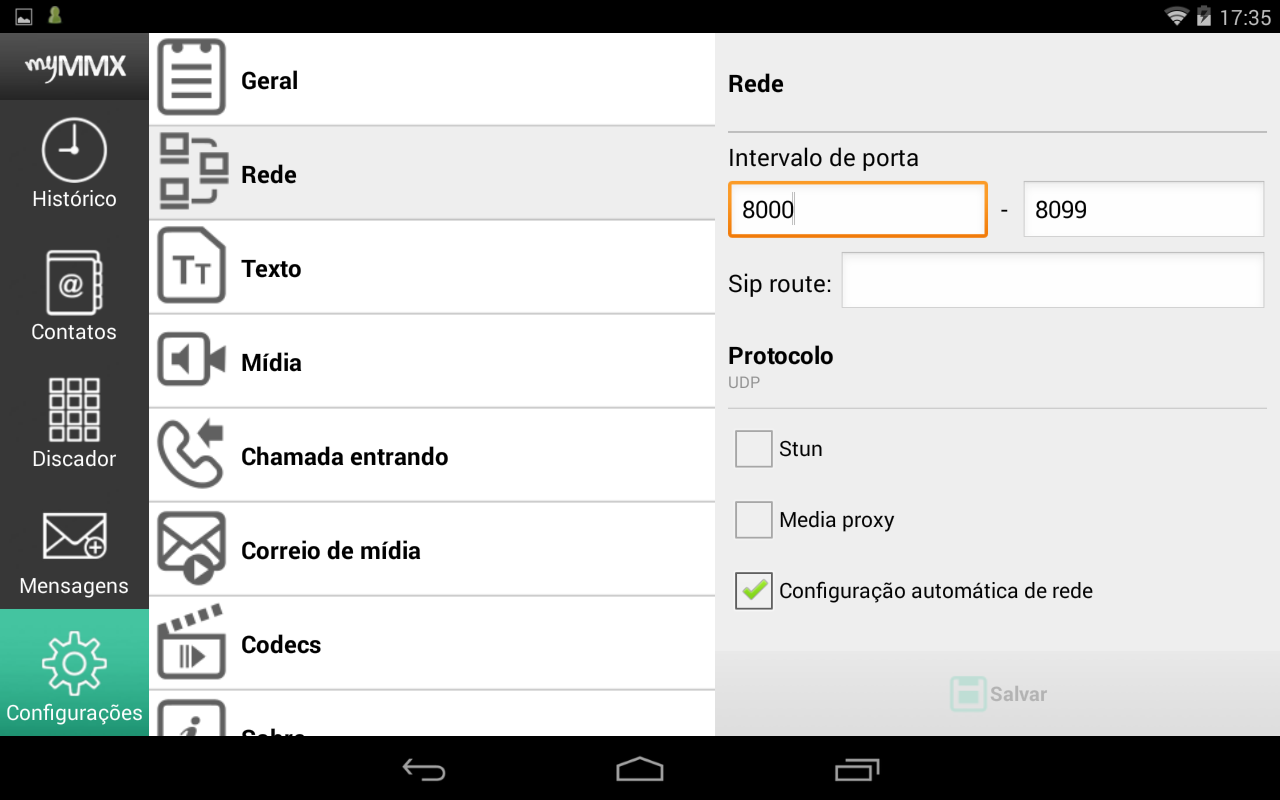Click the 8099 end port field

[x=1144, y=209]
